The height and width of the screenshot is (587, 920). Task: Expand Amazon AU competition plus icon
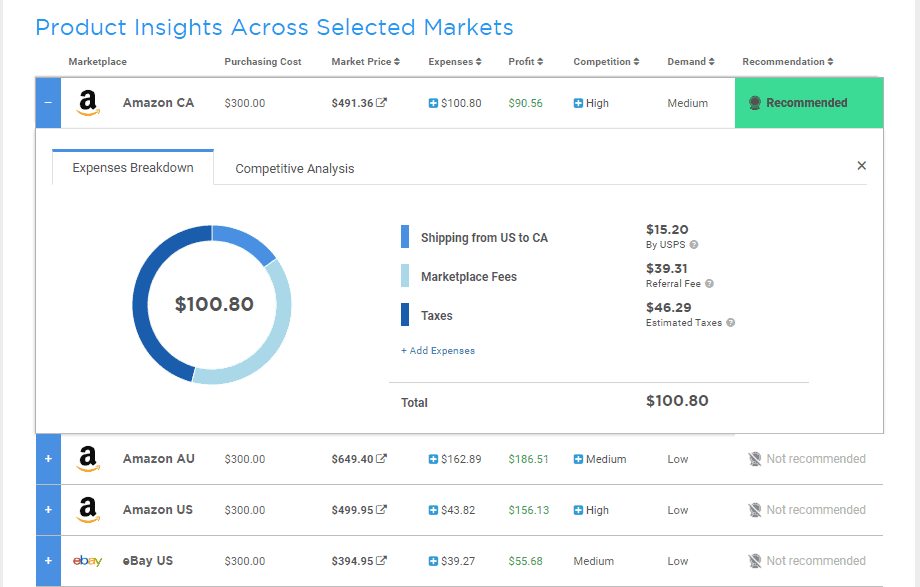pos(578,459)
